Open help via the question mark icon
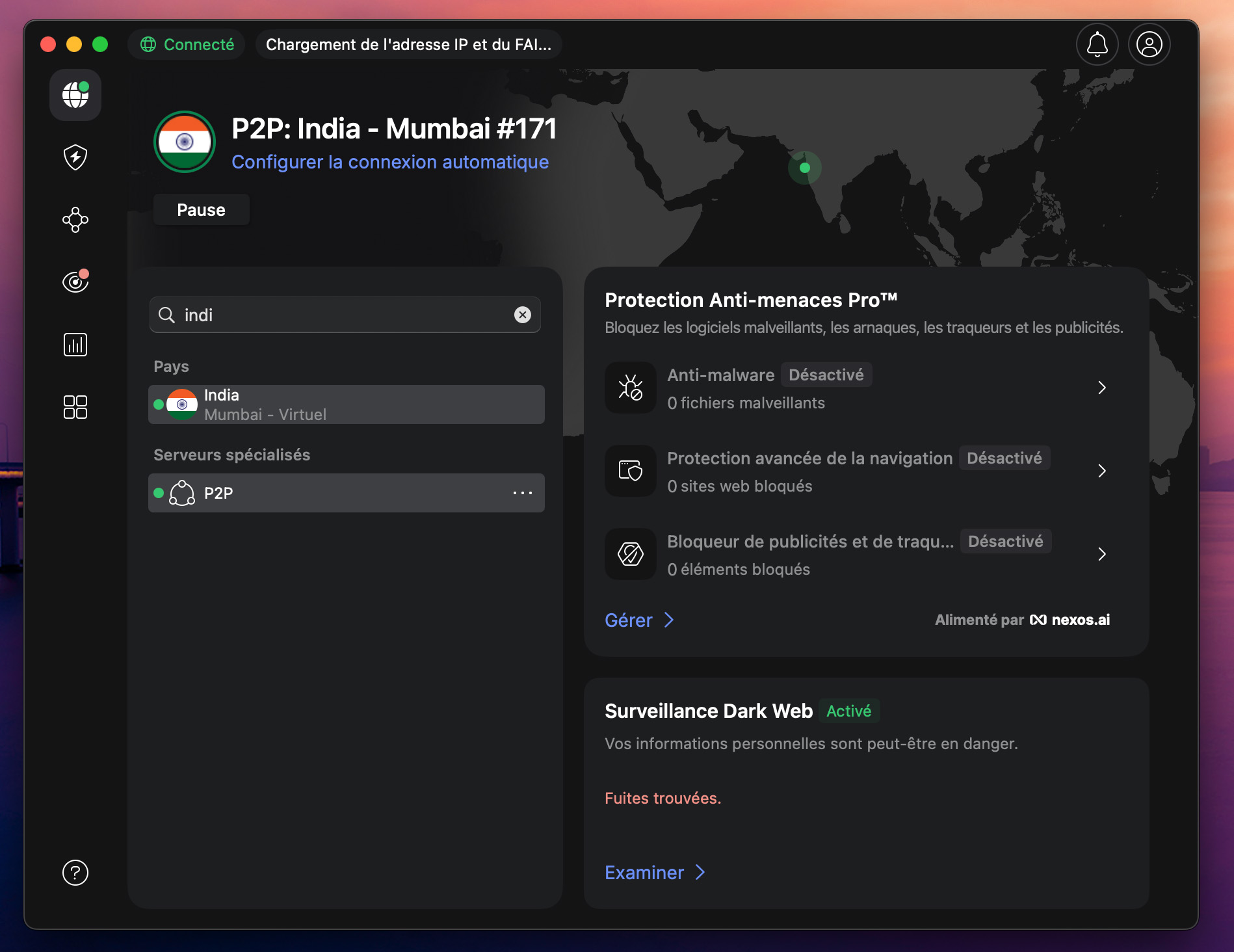 pyautogui.click(x=75, y=873)
